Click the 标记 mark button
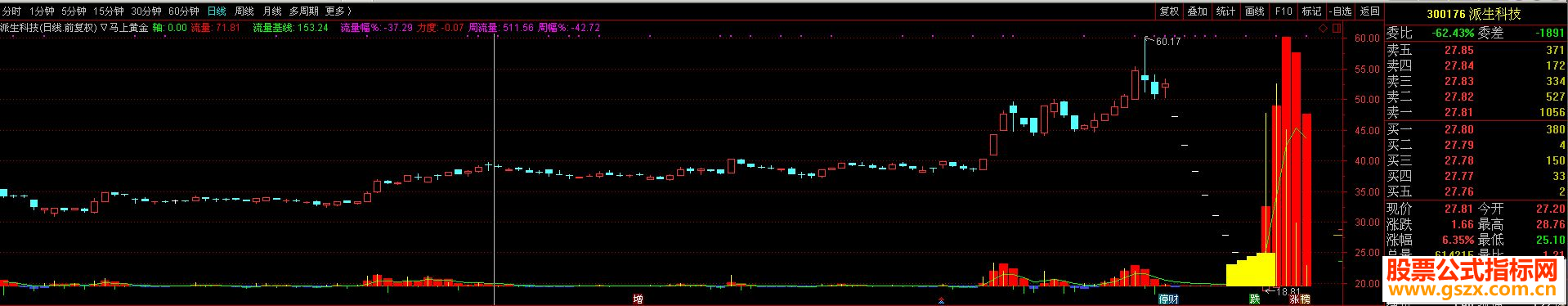Image resolution: width=1568 pixels, height=306 pixels. (1312, 11)
